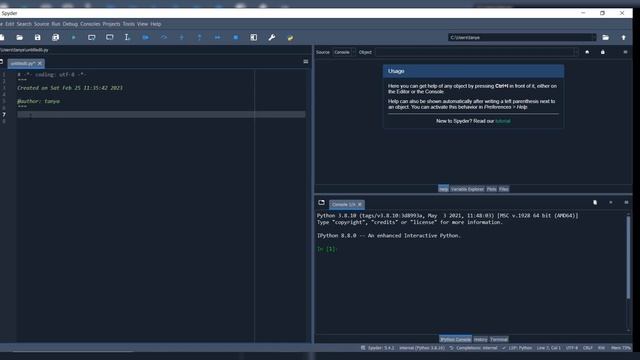Open the Source menu
This screenshot has width=640, height=360.
[42, 24]
